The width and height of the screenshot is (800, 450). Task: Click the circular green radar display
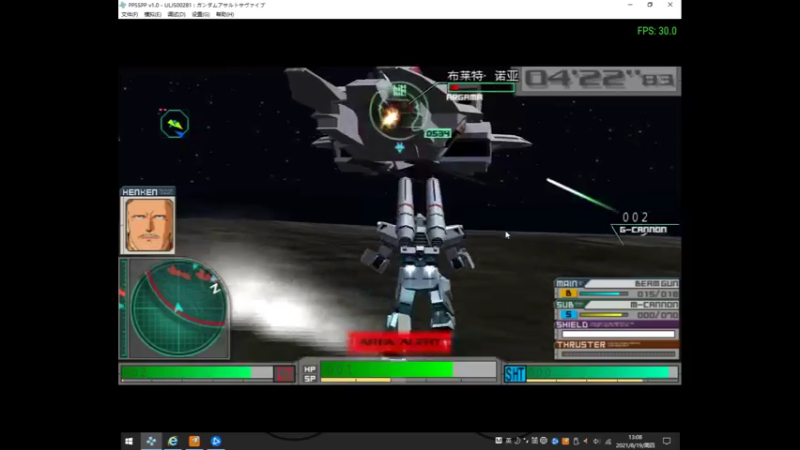(x=179, y=308)
